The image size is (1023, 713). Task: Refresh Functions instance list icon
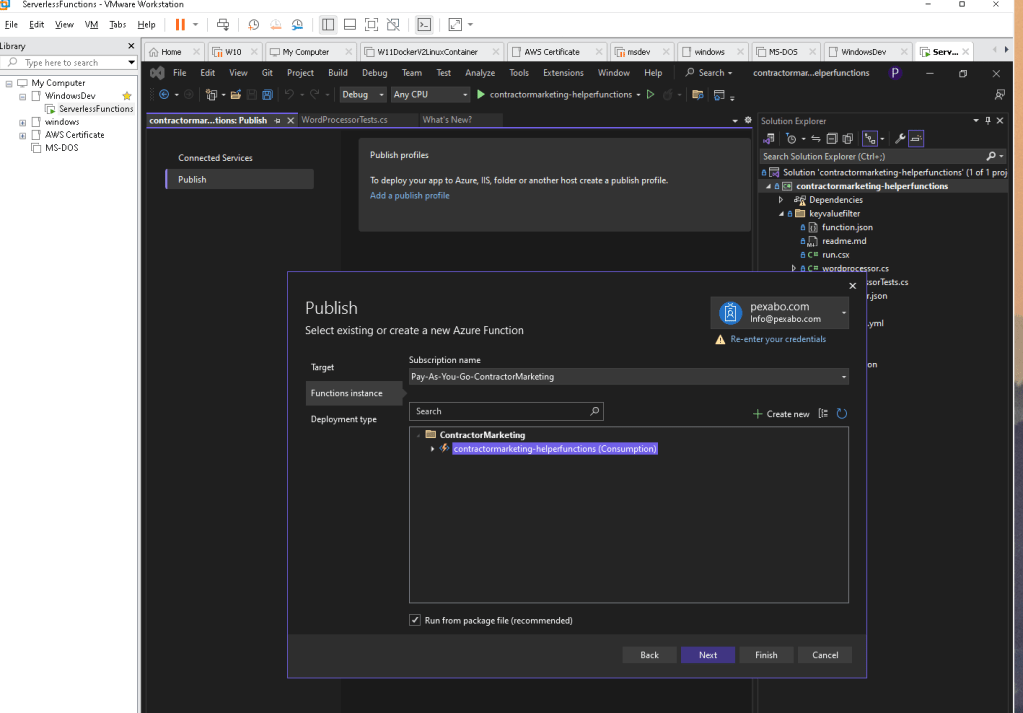[x=842, y=414]
